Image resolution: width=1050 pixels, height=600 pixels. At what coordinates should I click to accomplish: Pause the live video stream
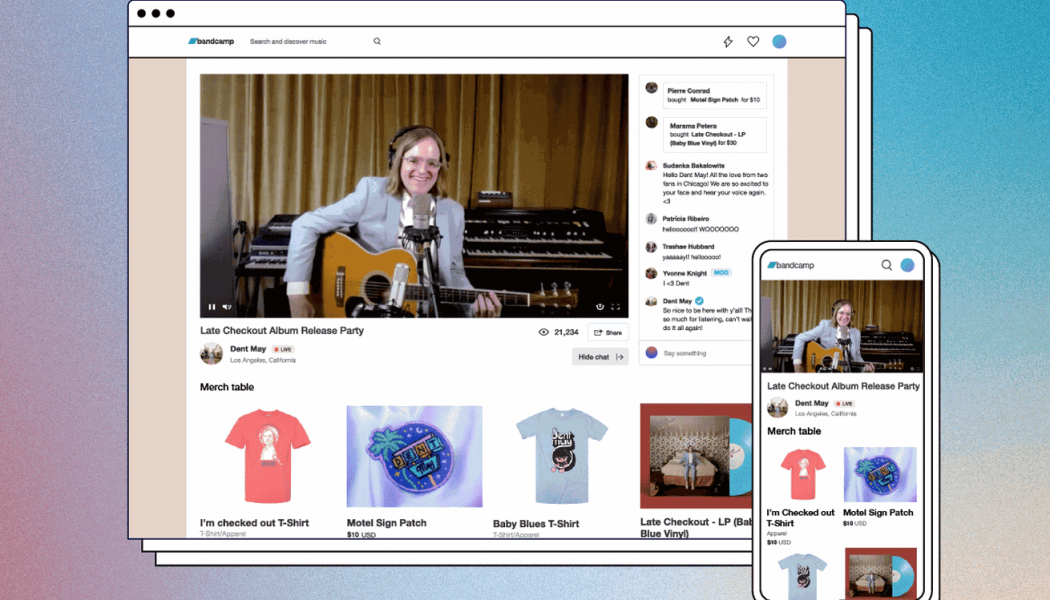[x=212, y=307]
